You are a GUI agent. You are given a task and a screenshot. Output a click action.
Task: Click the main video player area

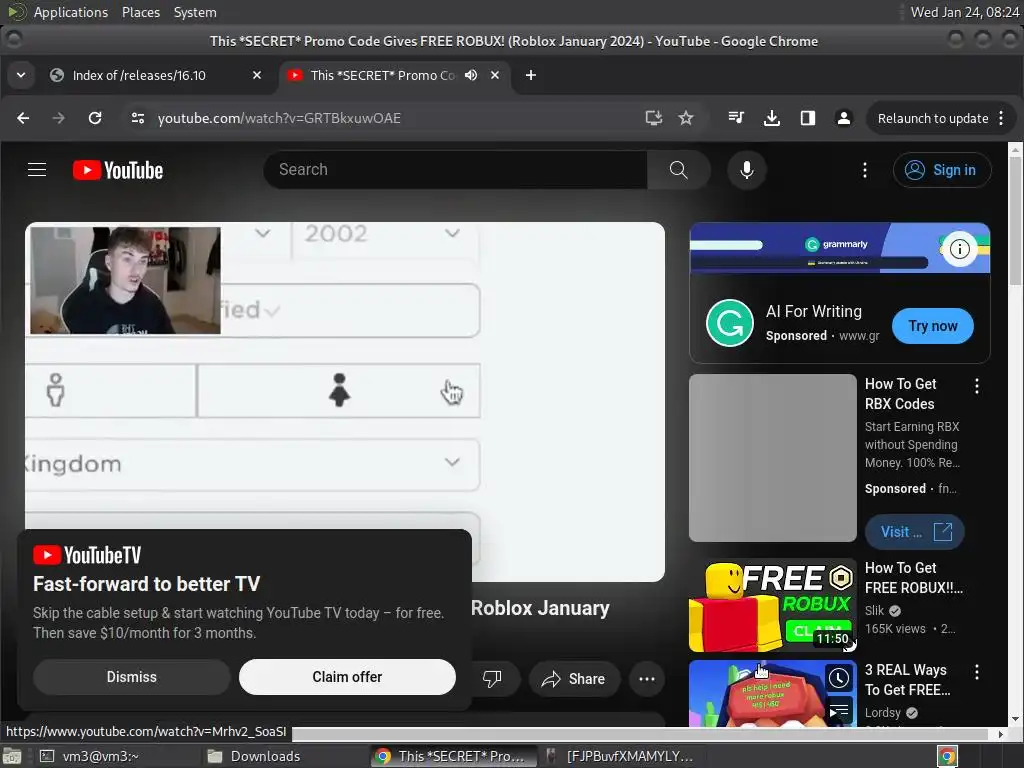coord(345,402)
